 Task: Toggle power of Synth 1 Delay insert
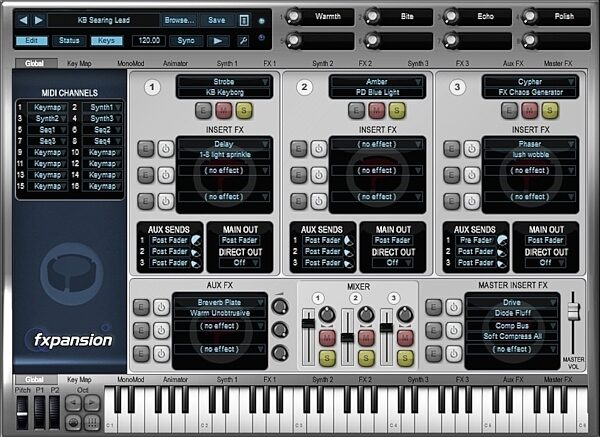click(x=166, y=149)
